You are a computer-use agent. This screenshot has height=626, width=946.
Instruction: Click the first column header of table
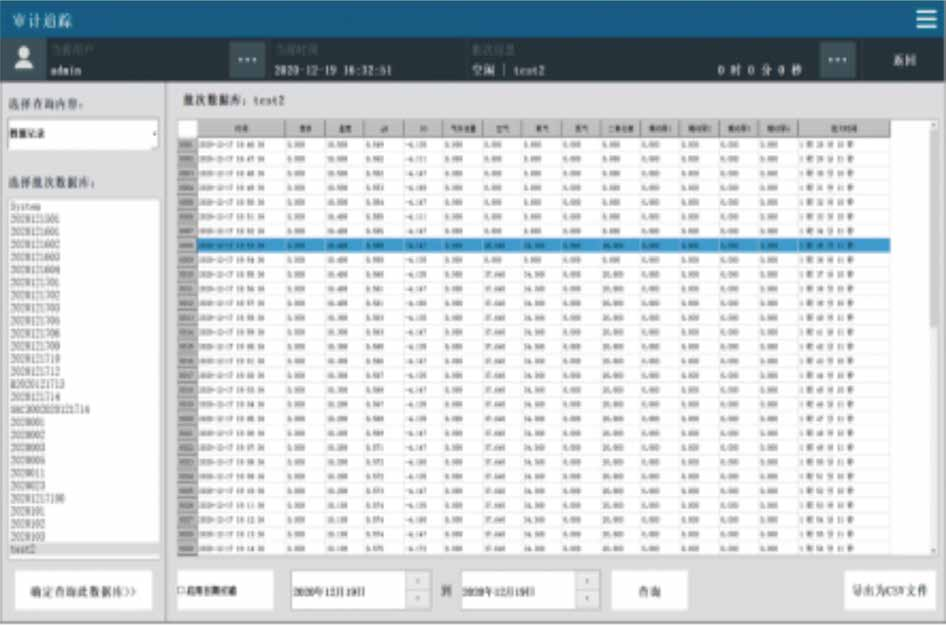241,128
